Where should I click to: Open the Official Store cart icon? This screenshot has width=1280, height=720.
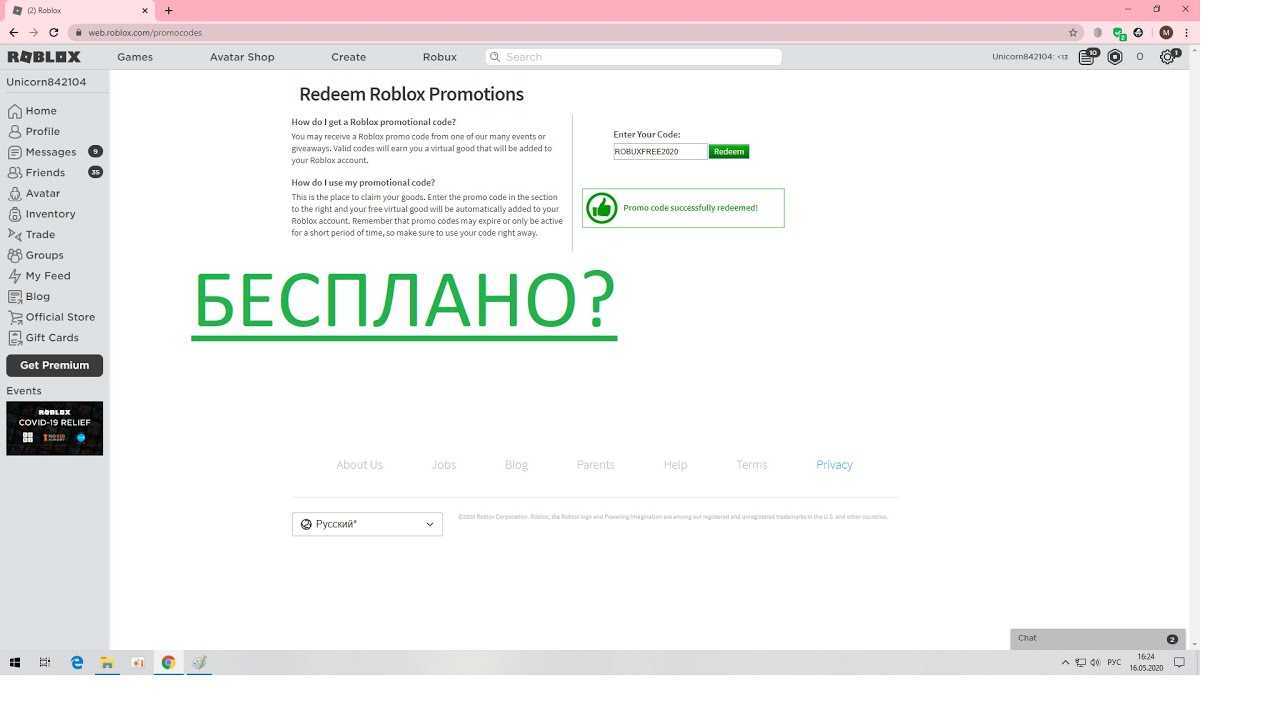point(14,317)
